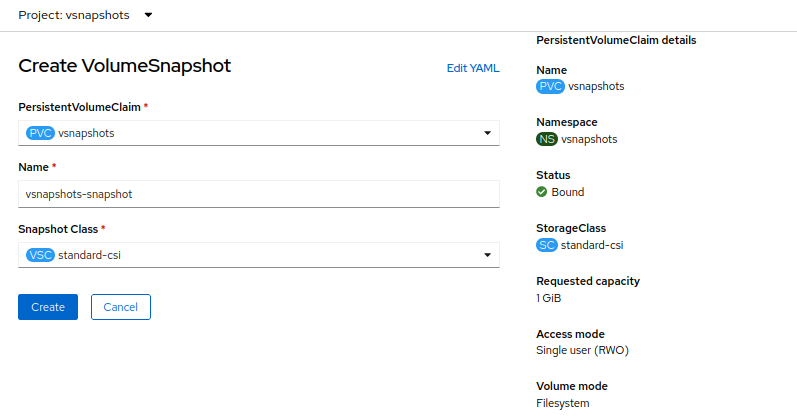This screenshot has height=419, width=797.
Task: Click the NS namespace badge
Action: pyautogui.click(x=547, y=139)
